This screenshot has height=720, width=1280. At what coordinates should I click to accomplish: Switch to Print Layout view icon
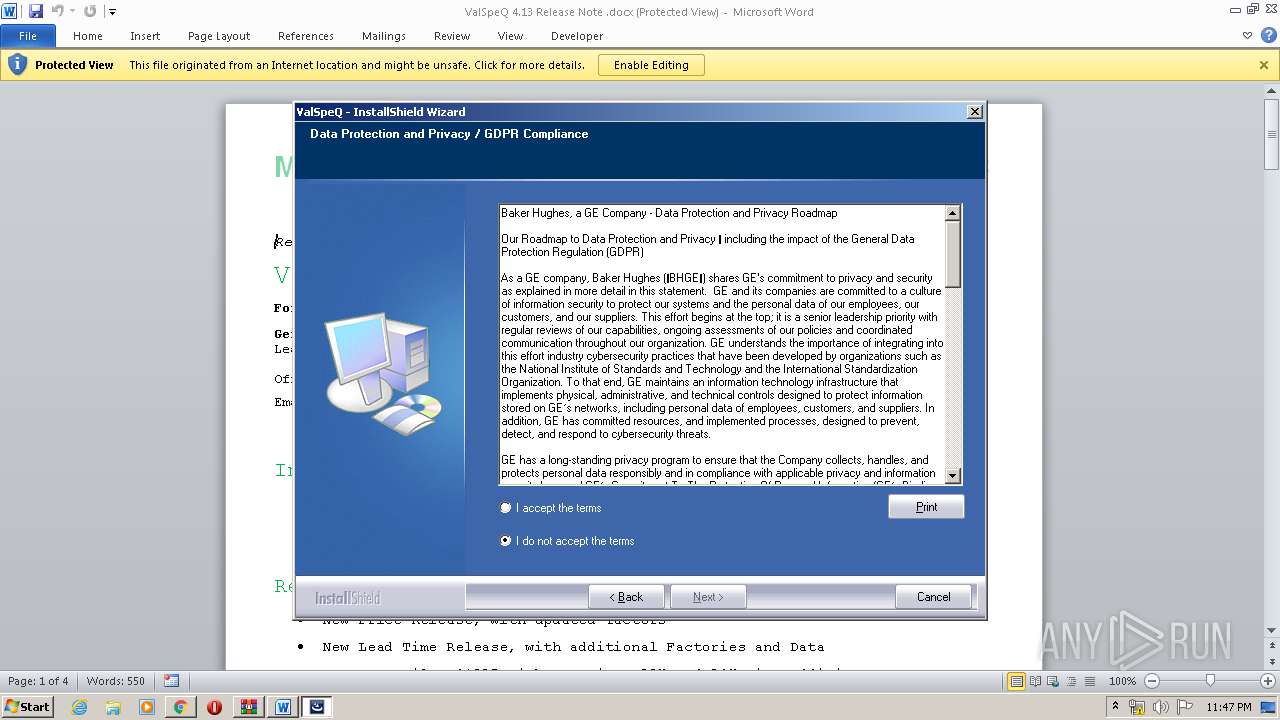pyautogui.click(x=1016, y=681)
